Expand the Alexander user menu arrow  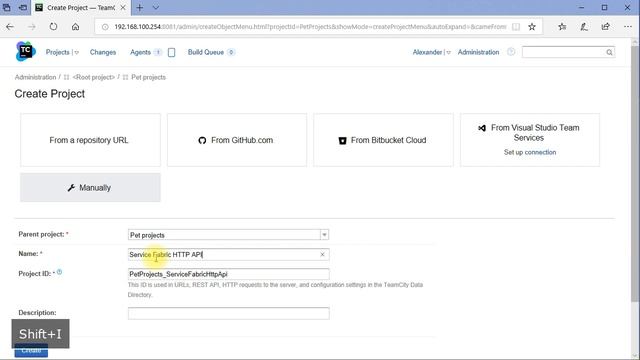coord(448,53)
